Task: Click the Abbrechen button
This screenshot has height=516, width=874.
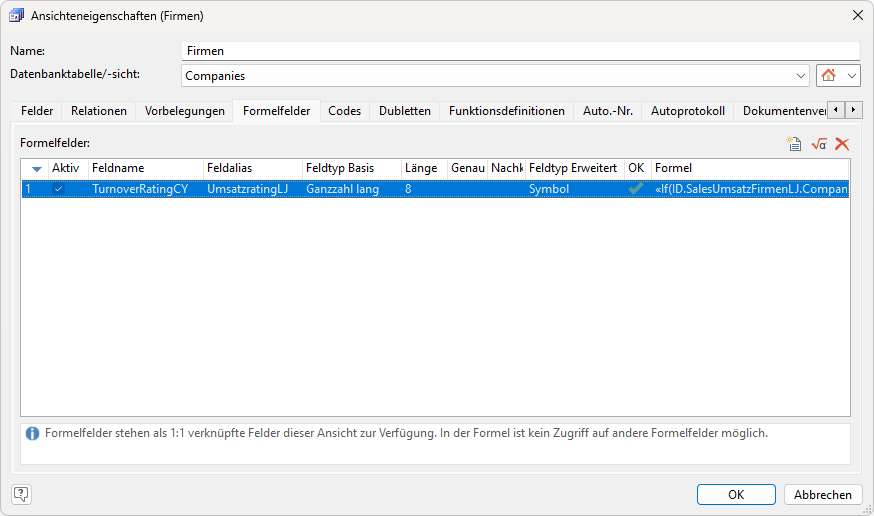Action: (x=823, y=494)
